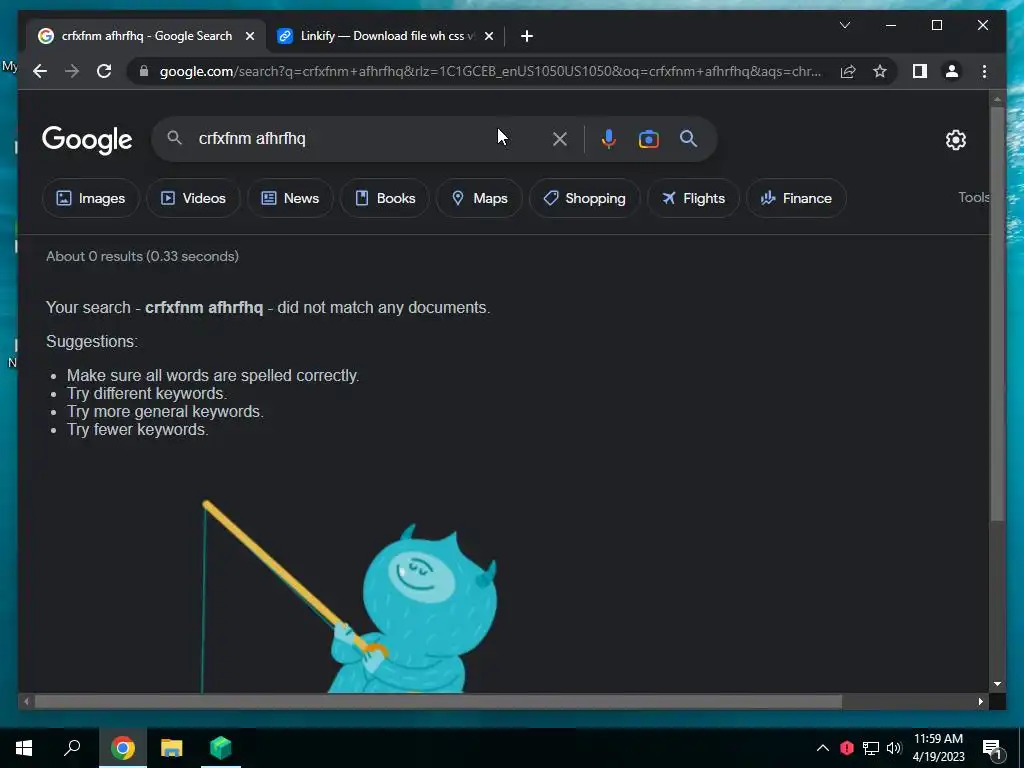Reload the current page

(x=104, y=71)
